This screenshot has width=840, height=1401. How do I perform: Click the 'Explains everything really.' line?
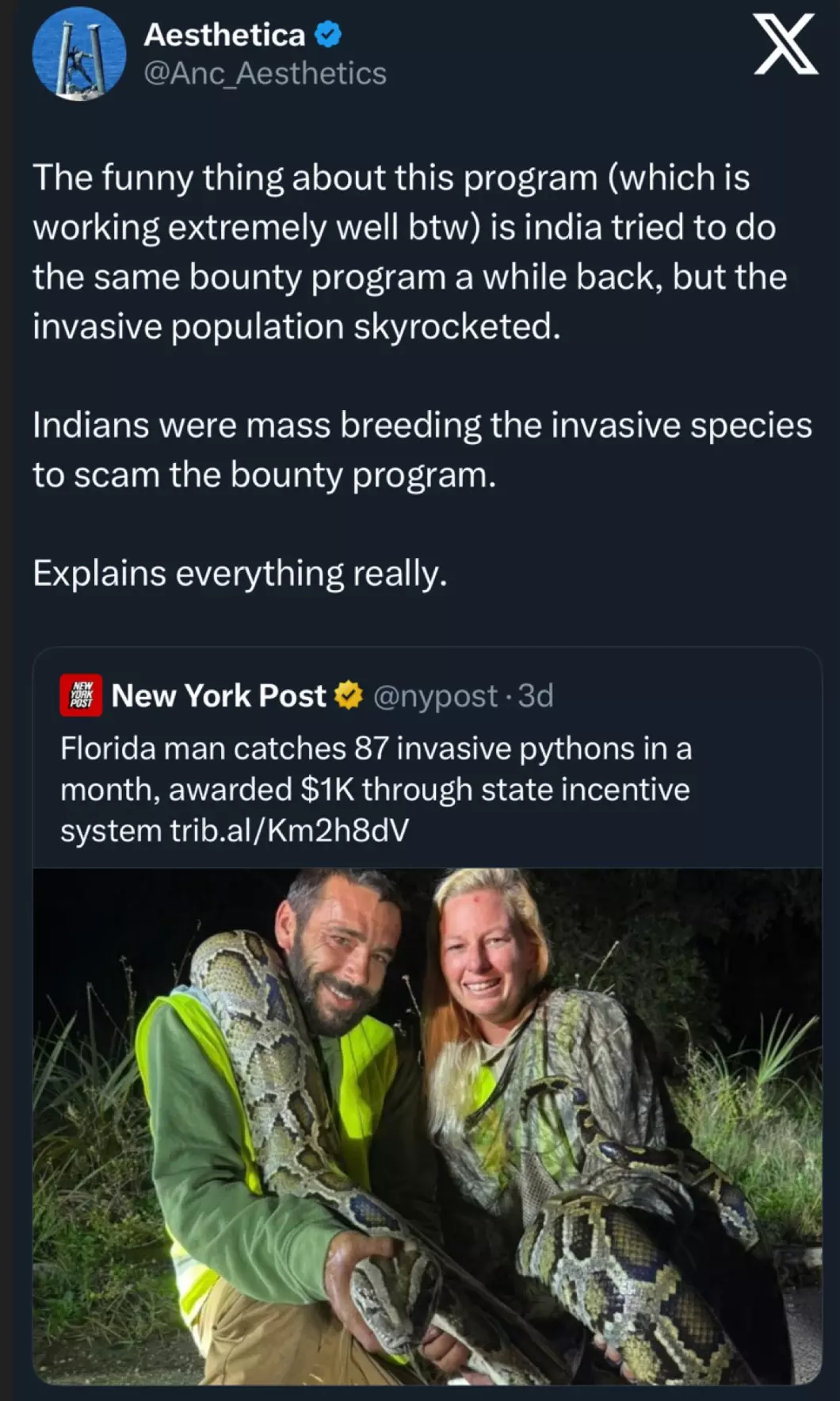click(x=240, y=573)
